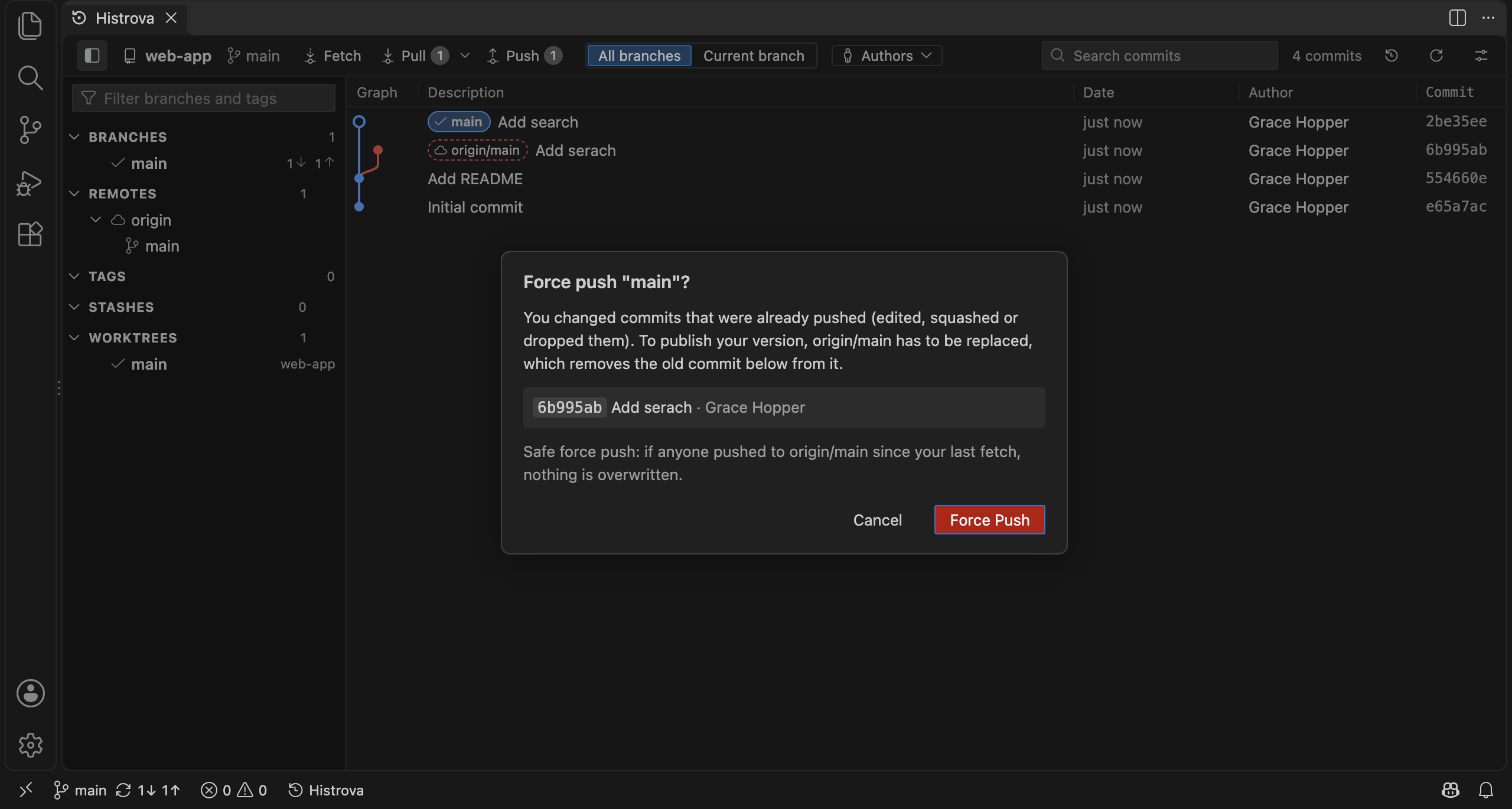Open the Pull options dropdown arrow
Viewport: 1512px width, 809px height.
click(x=465, y=56)
